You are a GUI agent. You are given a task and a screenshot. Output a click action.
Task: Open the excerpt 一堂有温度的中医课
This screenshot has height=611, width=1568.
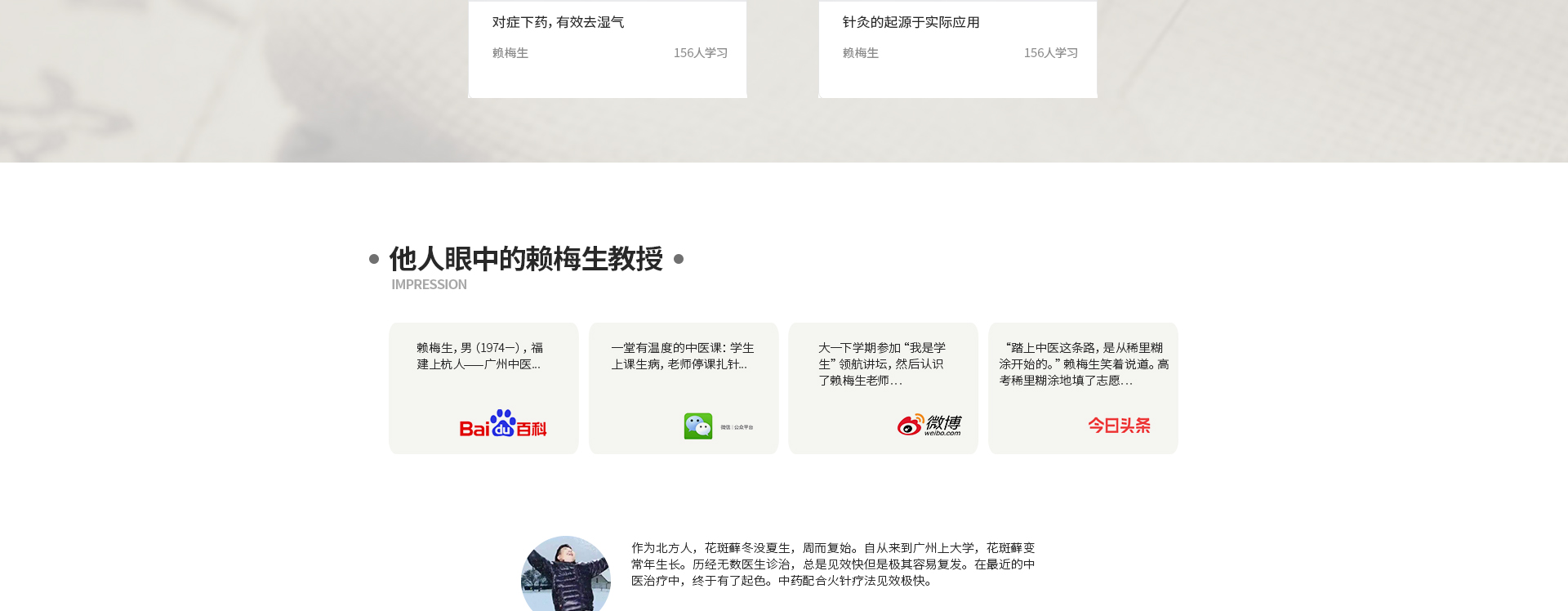click(x=682, y=356)
